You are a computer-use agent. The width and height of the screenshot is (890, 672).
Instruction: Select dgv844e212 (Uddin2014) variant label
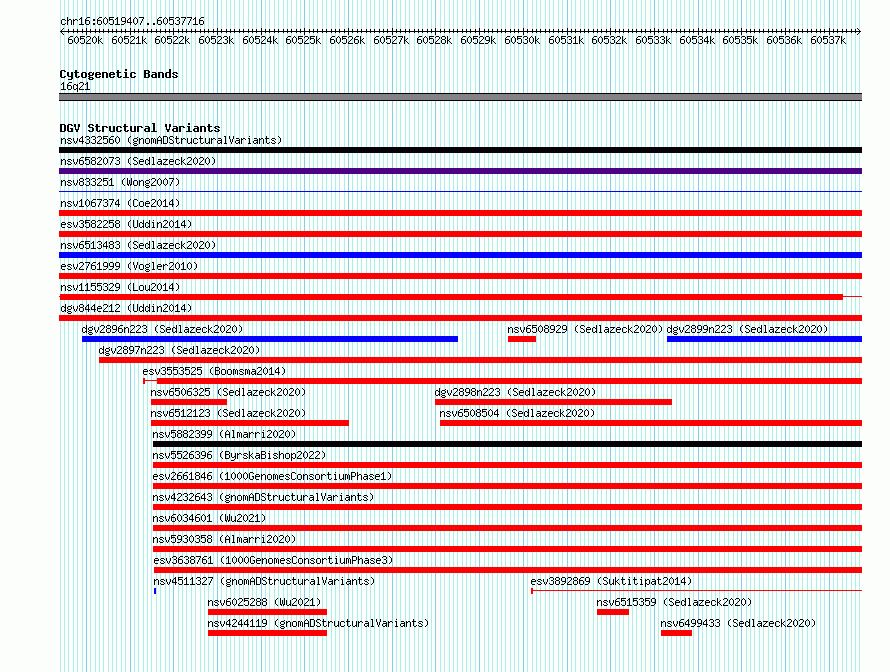pos(126,308)
